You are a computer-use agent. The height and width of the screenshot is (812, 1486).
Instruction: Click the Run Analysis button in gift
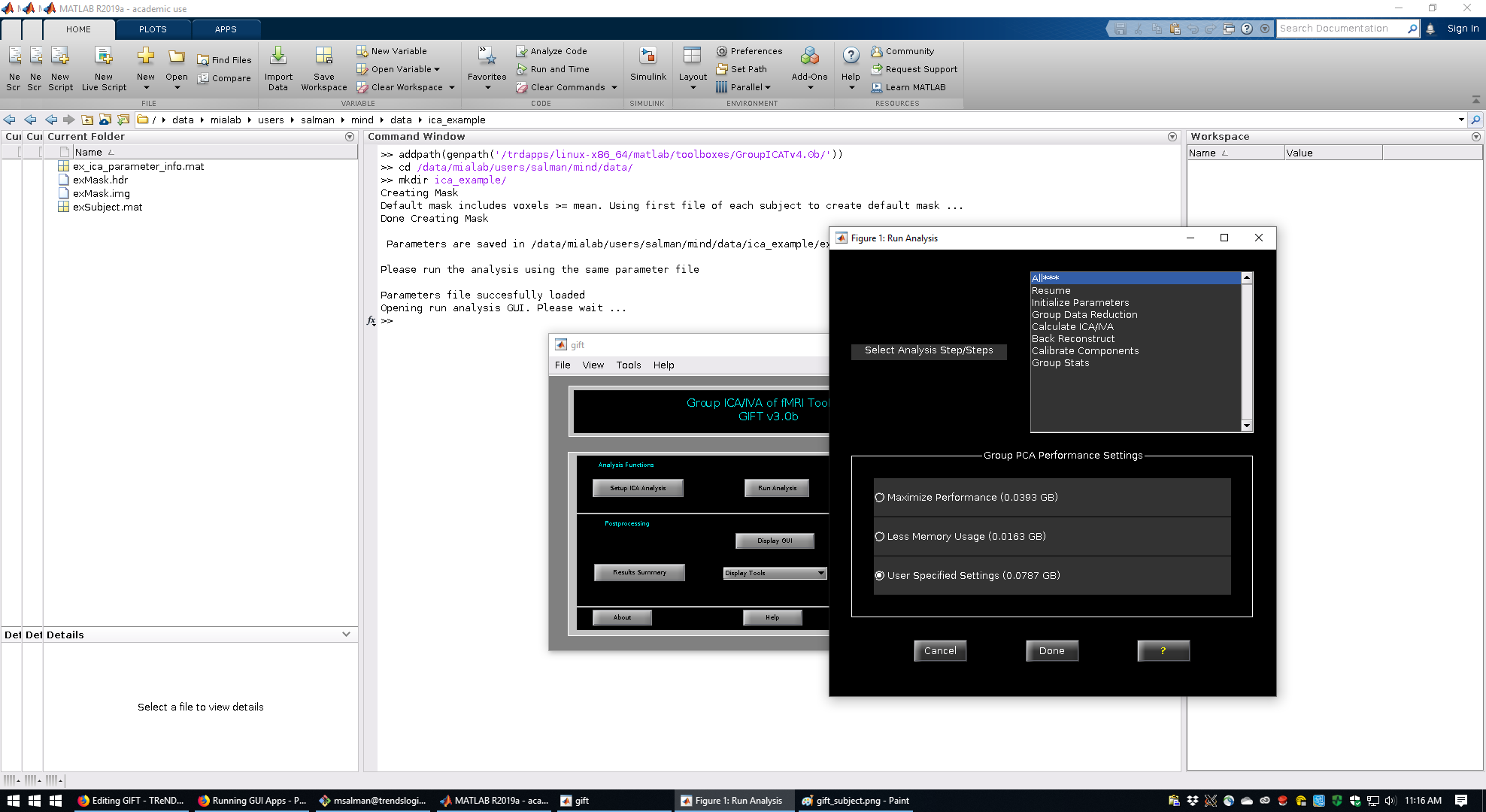point(777,488)
